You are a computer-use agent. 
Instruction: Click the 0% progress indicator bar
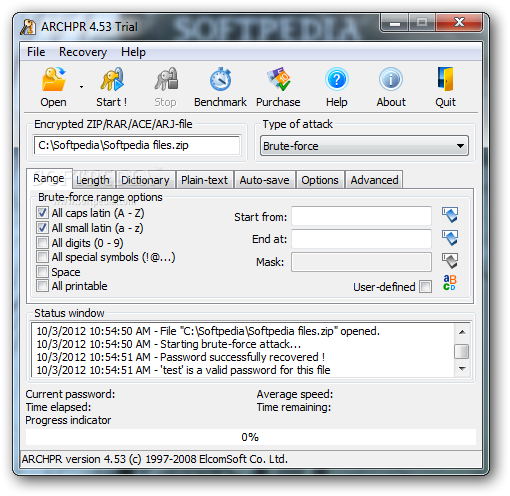[x=251, y=437]
